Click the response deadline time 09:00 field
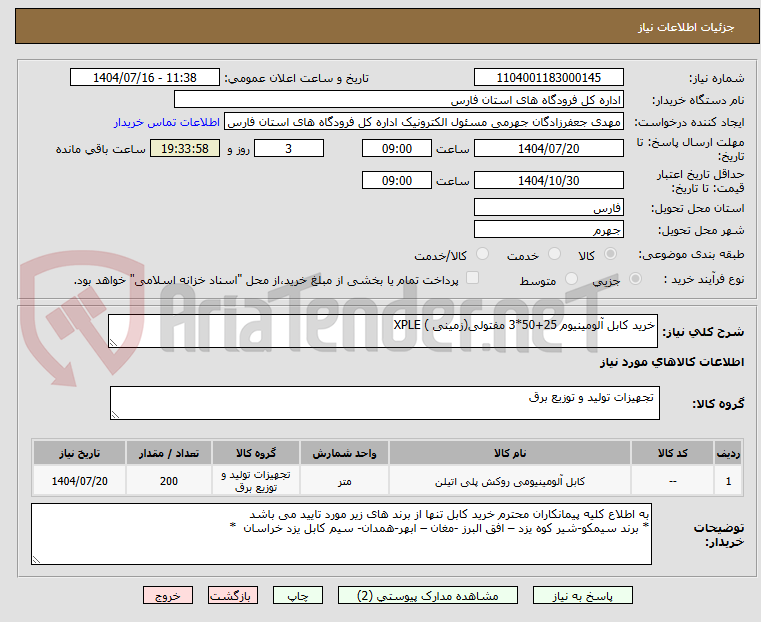 click(x=397, y=148)
